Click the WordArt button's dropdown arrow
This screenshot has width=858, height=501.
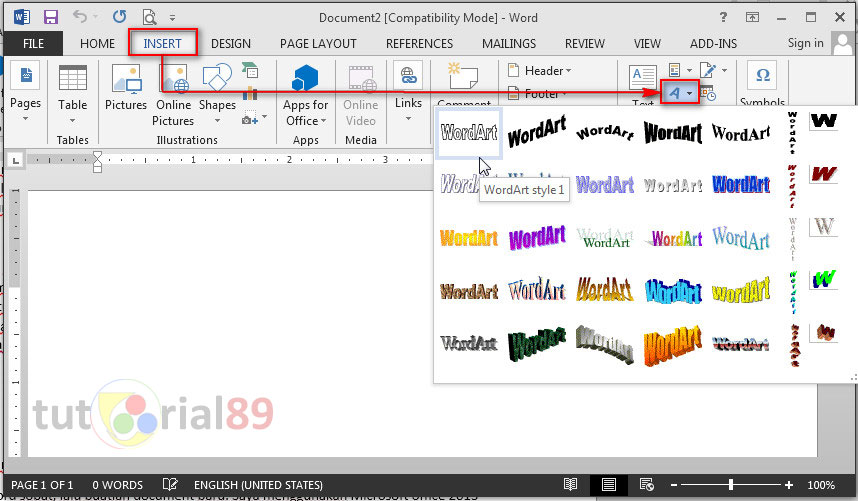690,94
